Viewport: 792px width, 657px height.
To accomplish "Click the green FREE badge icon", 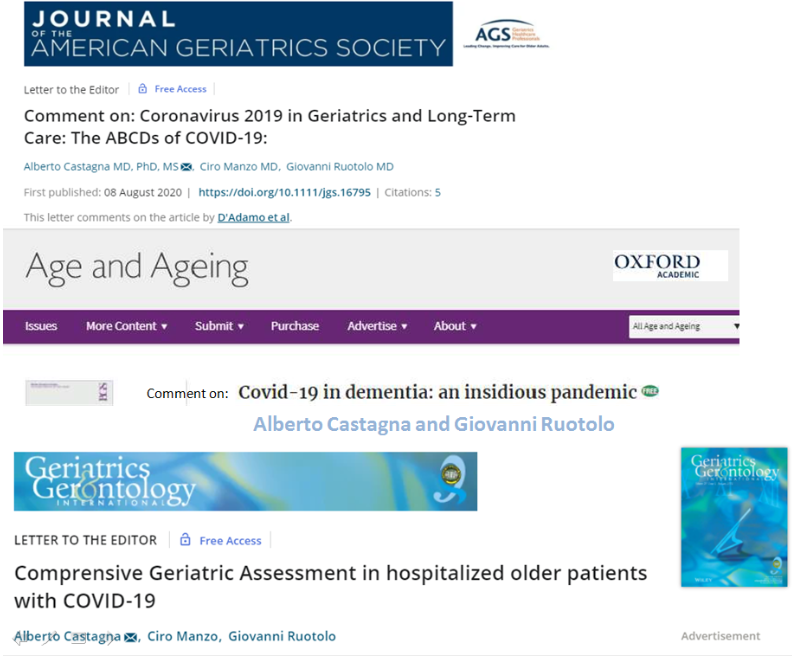I will (x=650, y=391).
